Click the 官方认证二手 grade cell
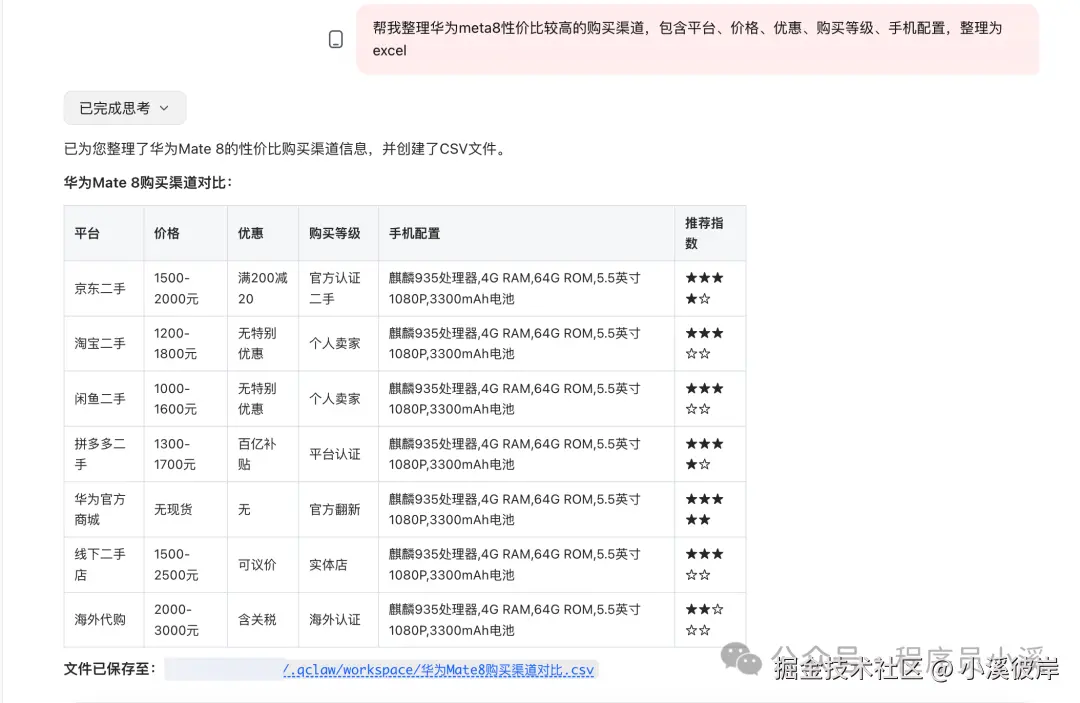Image resolution: width=1080 pixels, height=703 pixels. [x=338, y=288]
